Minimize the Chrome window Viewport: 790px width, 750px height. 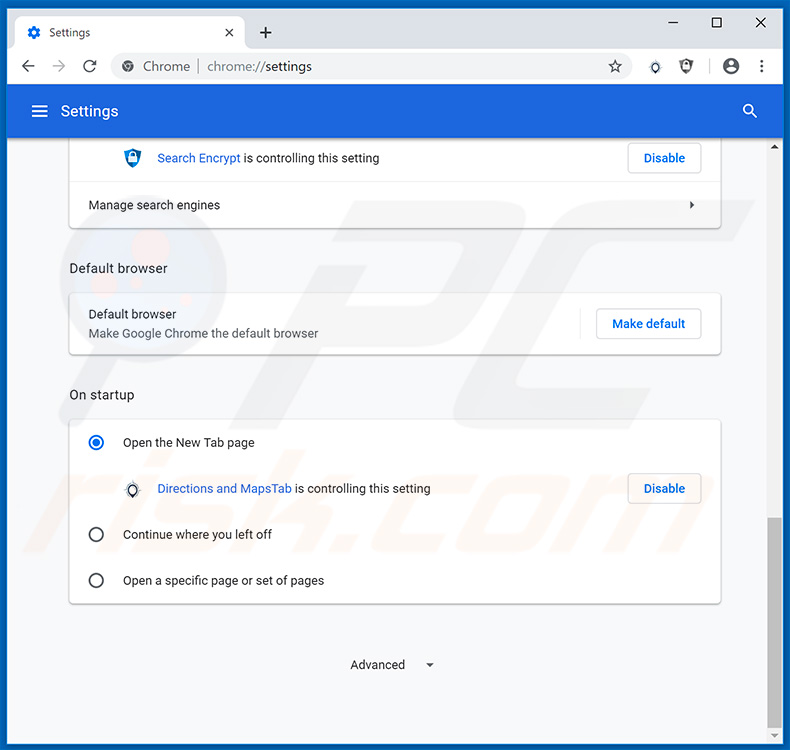tap(673, 23)
